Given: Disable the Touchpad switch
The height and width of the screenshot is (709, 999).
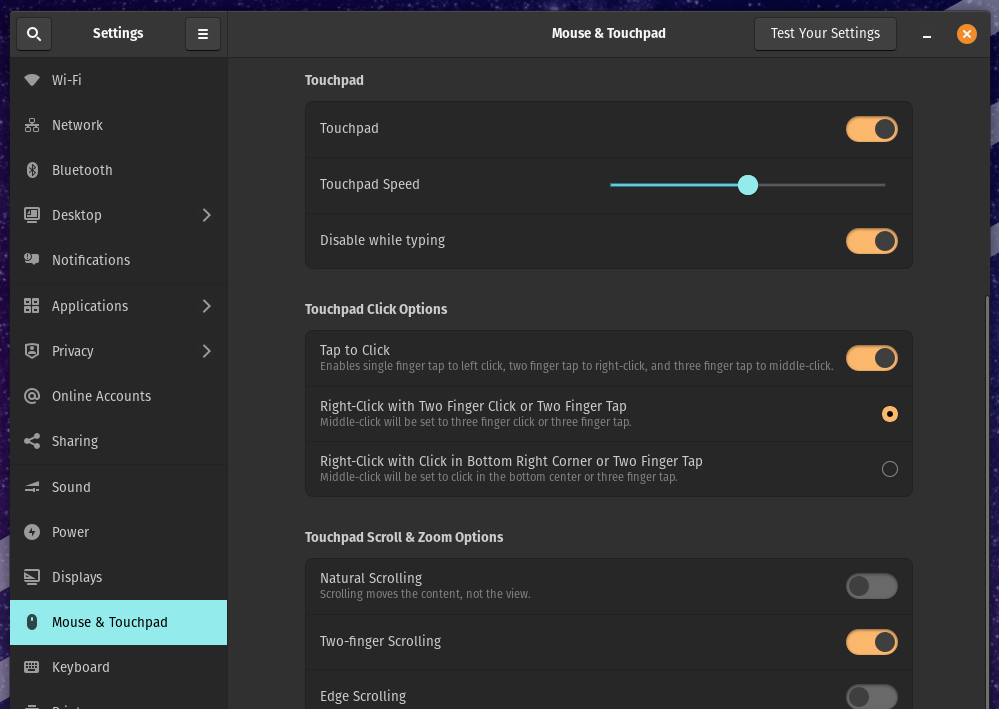Looking at the screenshot, I should click(x=871, y=128).
